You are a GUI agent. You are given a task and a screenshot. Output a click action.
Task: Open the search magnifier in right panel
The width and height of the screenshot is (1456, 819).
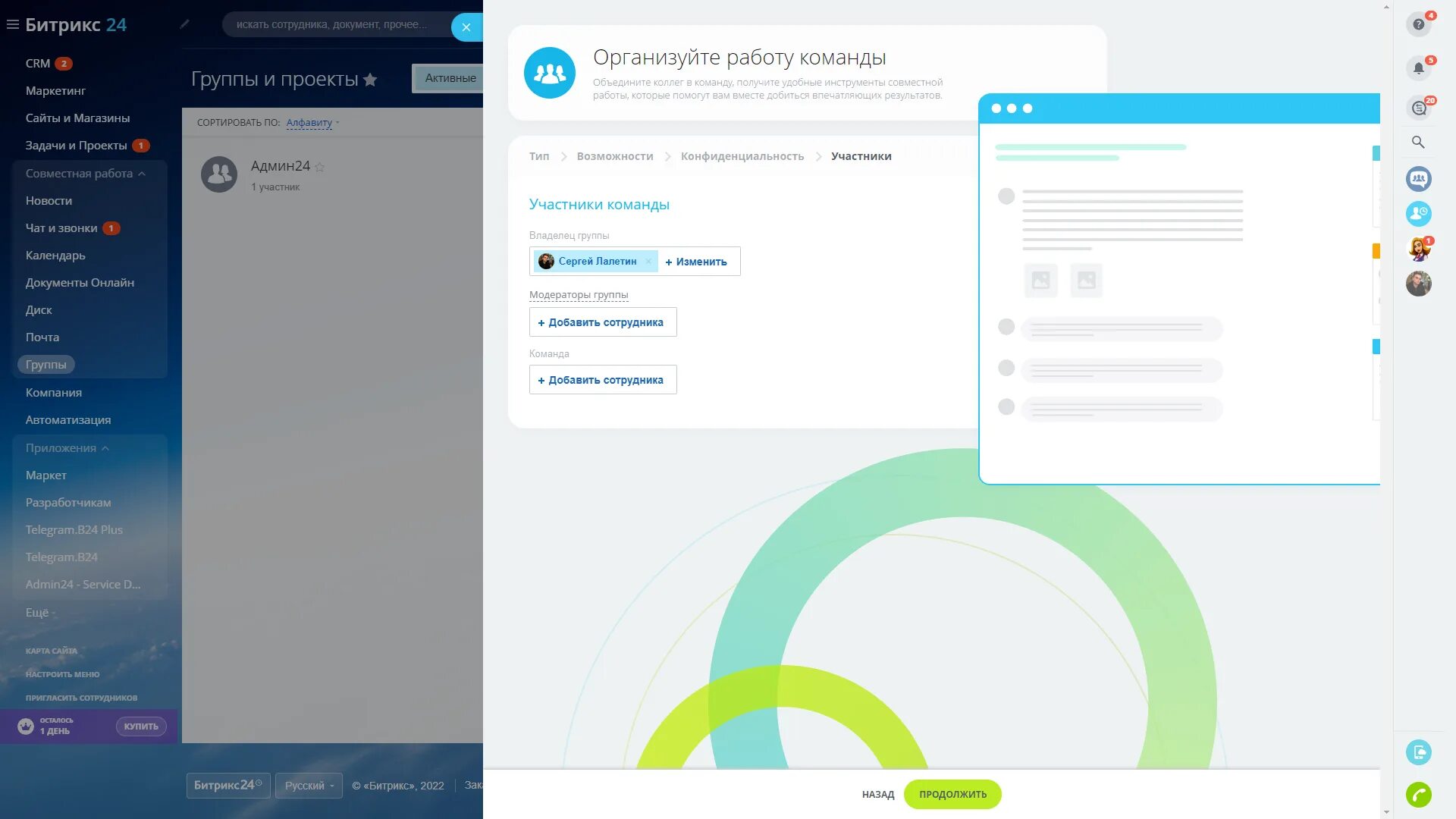point(1418,142)
